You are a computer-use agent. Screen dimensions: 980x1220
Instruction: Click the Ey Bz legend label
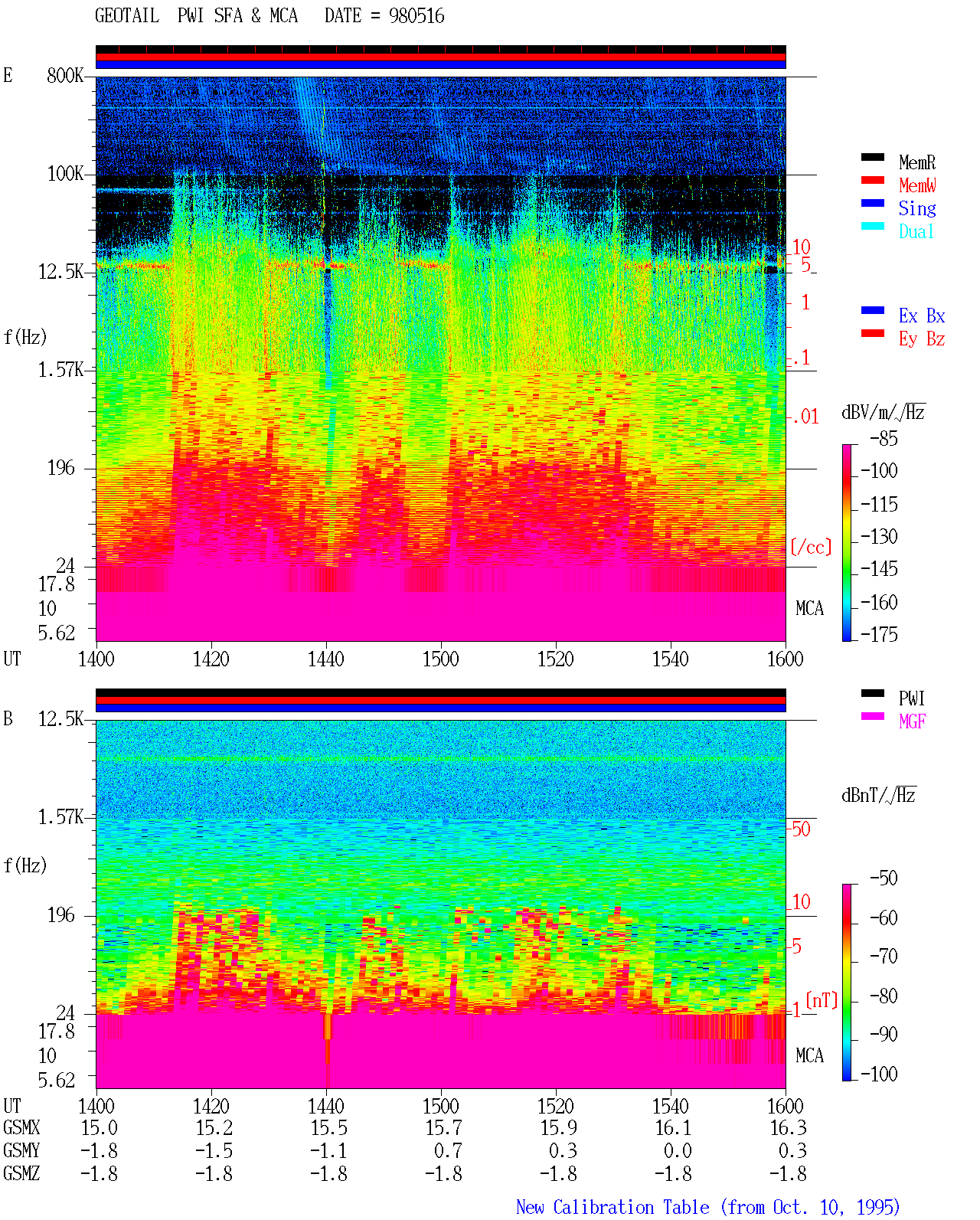coord(922,339)
